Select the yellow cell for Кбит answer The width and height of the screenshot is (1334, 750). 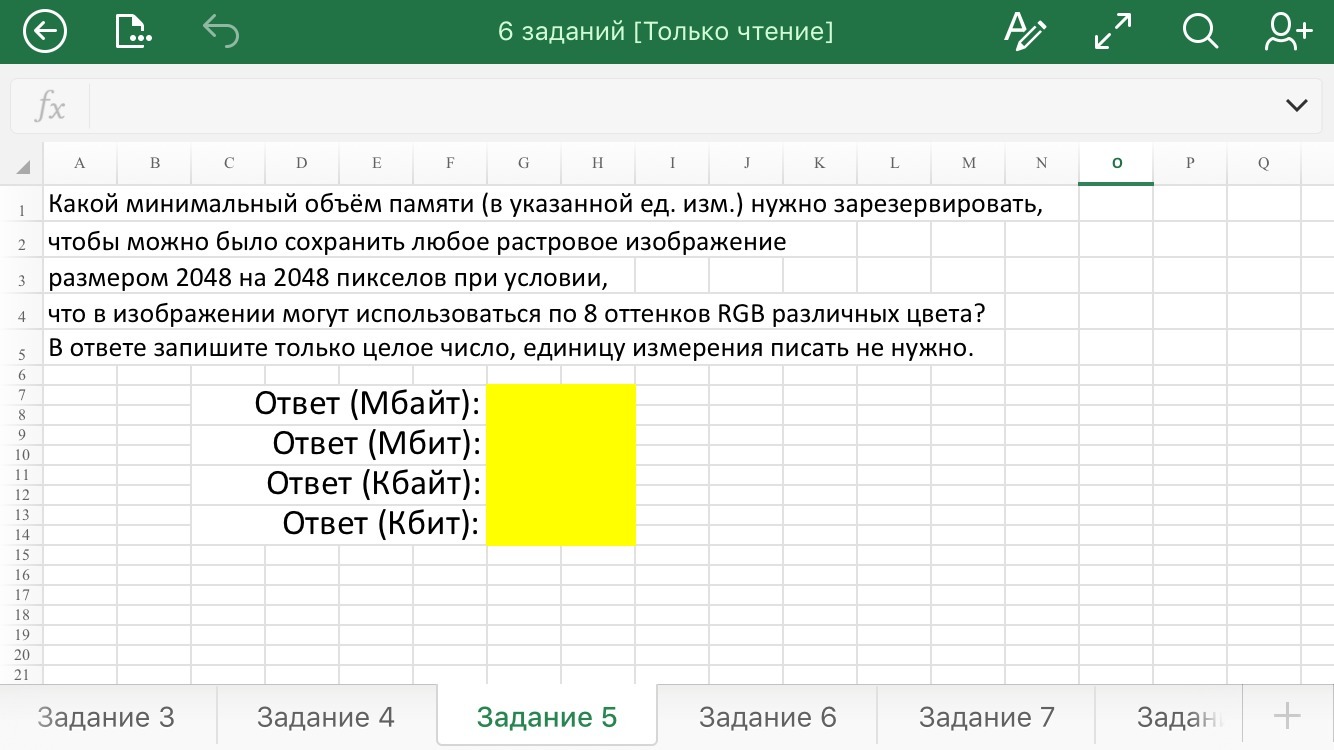pos(560,524)
